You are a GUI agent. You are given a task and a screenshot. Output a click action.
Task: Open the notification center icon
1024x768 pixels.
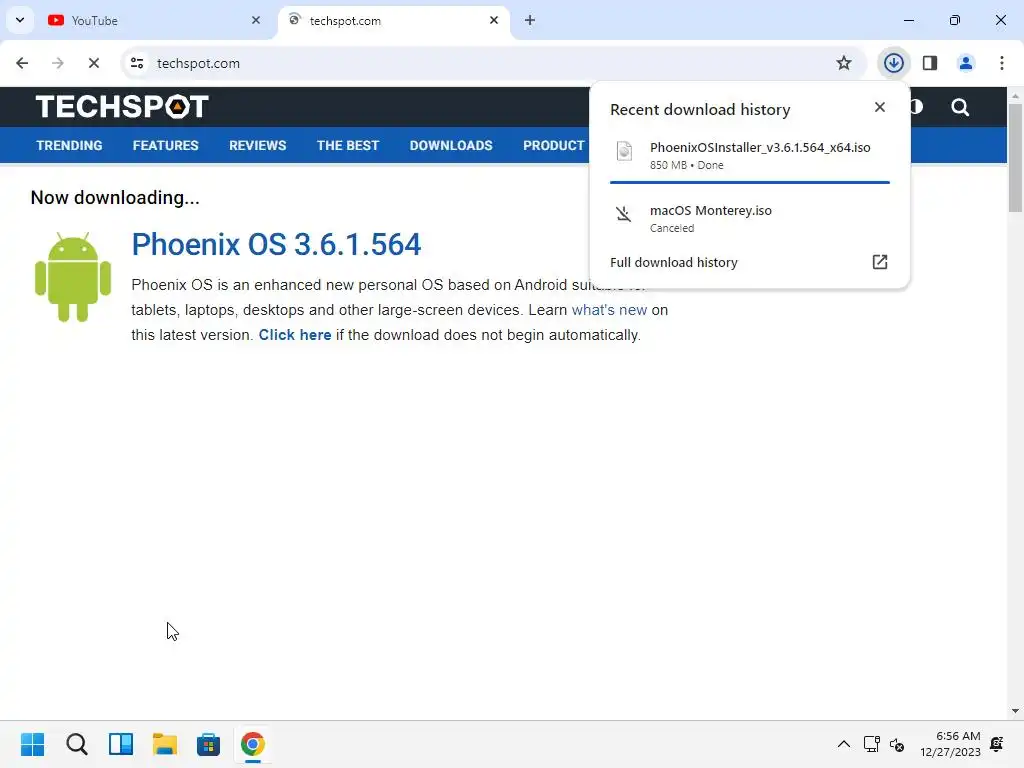pyautogui.click(x=997, y=744)
